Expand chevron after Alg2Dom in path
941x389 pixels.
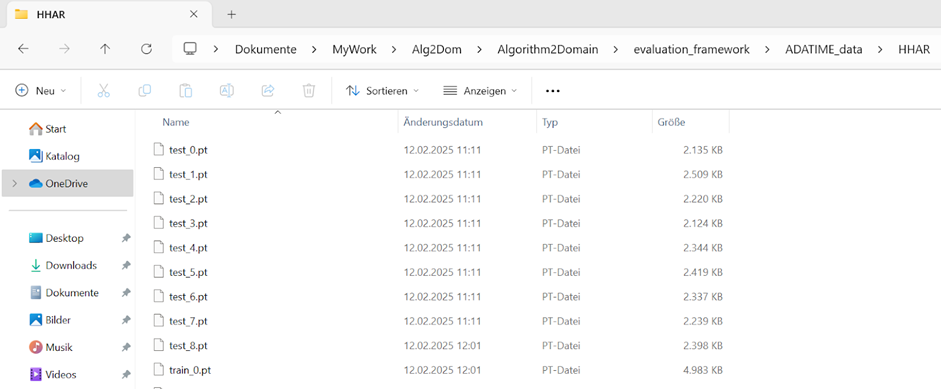tap(479, 50)
